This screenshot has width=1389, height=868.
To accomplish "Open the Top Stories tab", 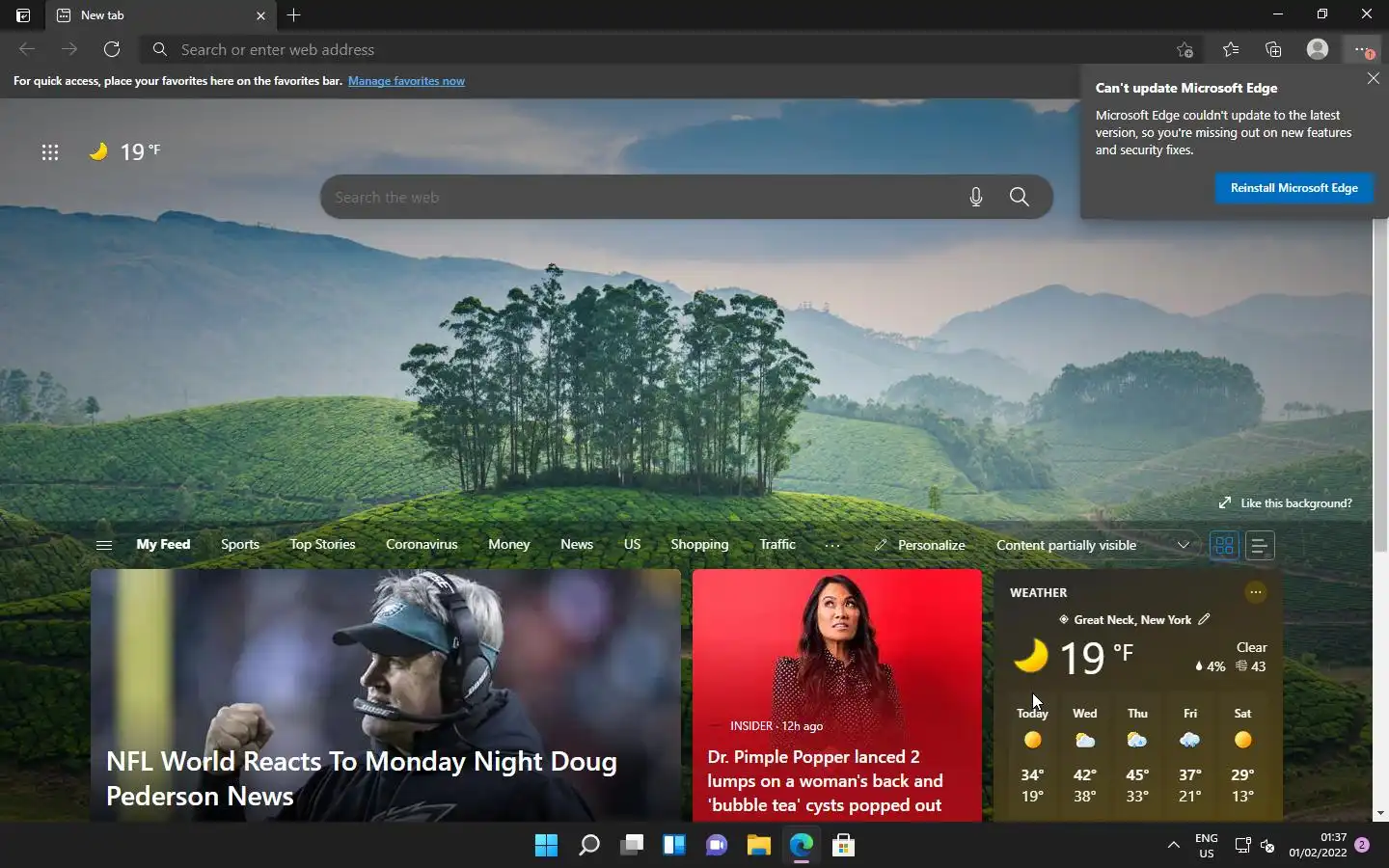I will point(322,544).
